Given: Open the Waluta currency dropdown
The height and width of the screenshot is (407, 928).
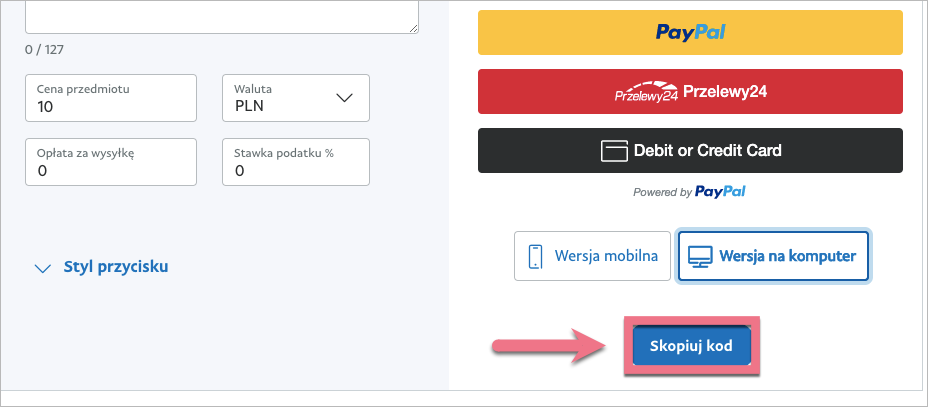Looking at the screenshot, I should click(295, 97).
